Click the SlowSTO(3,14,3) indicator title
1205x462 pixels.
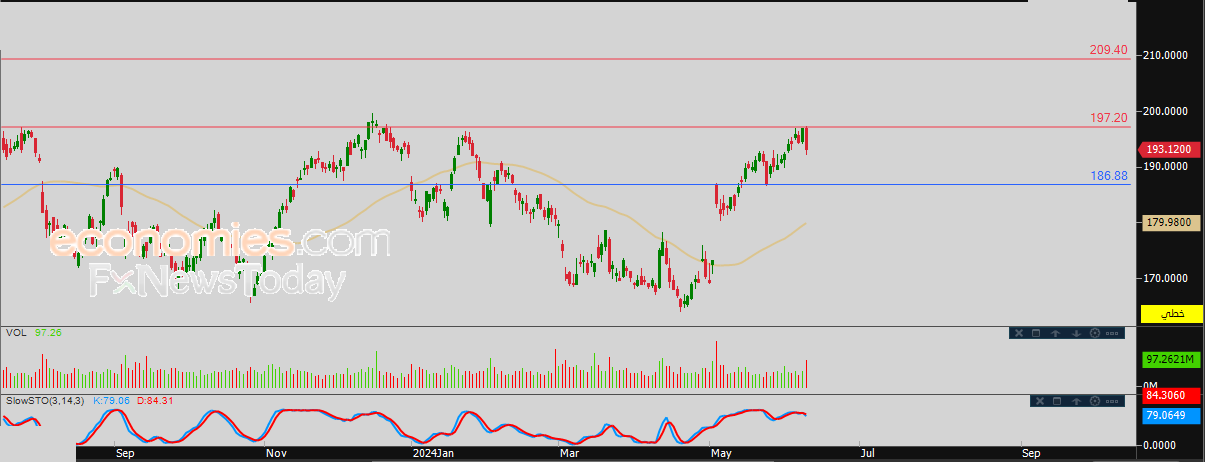coord(44,401)
